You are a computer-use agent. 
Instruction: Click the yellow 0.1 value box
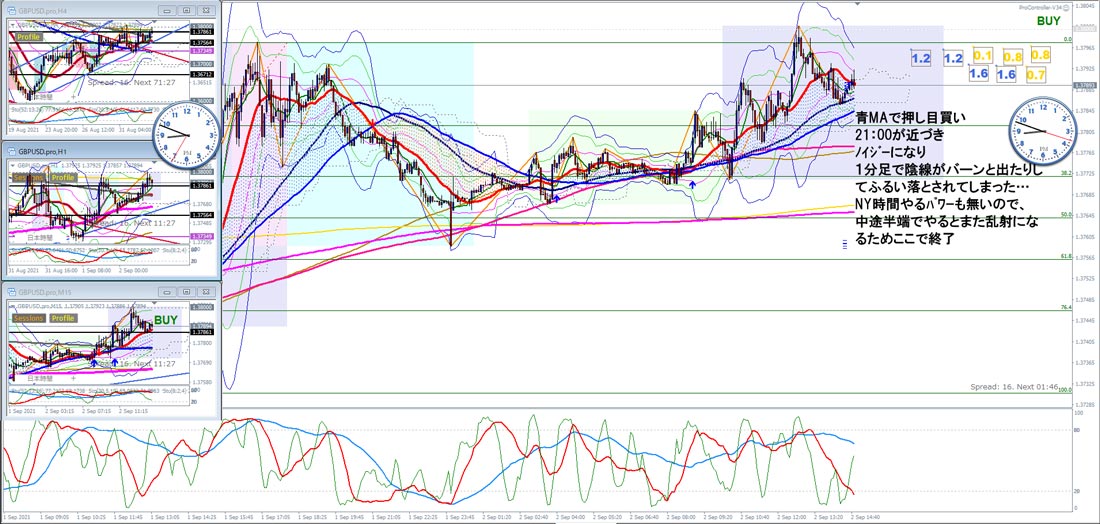982,56
